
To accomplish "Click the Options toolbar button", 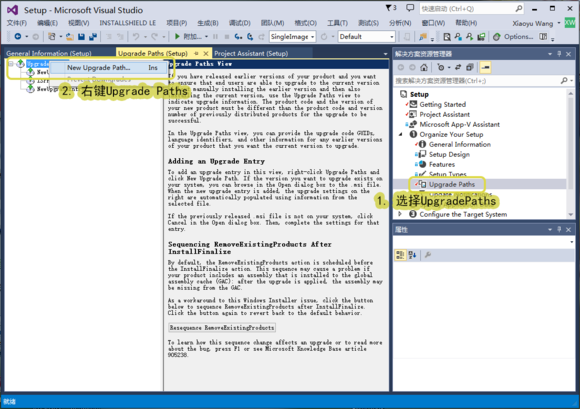I will pos(513,37).
